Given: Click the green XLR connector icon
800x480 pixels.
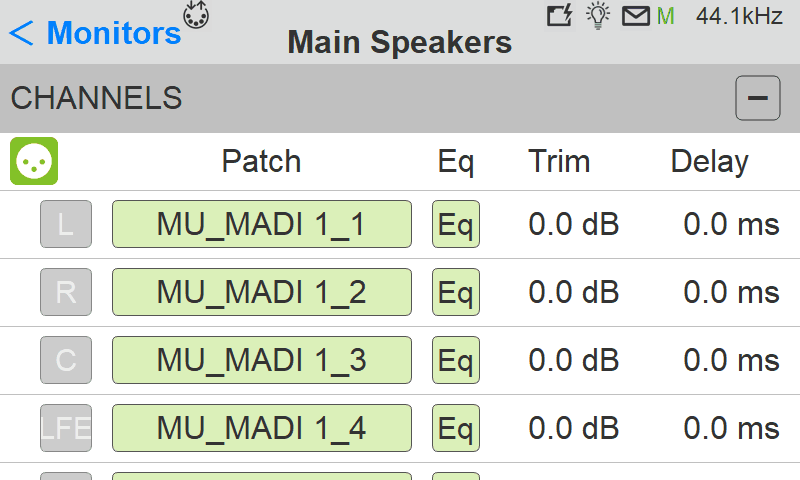Looking at the screenshot, I should 34,161.
